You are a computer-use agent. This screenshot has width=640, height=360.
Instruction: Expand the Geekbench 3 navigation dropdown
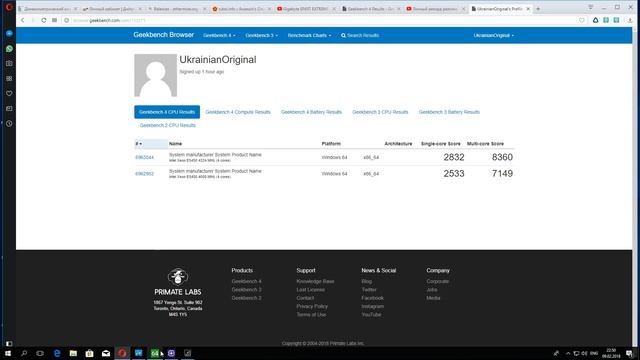[262, 36]
